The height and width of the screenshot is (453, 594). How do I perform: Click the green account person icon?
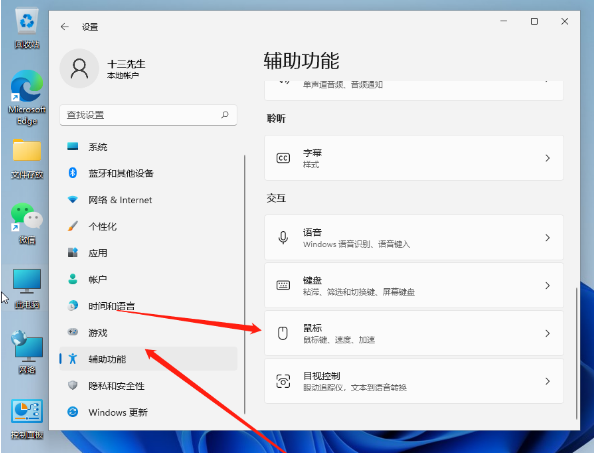coord(72,279)
